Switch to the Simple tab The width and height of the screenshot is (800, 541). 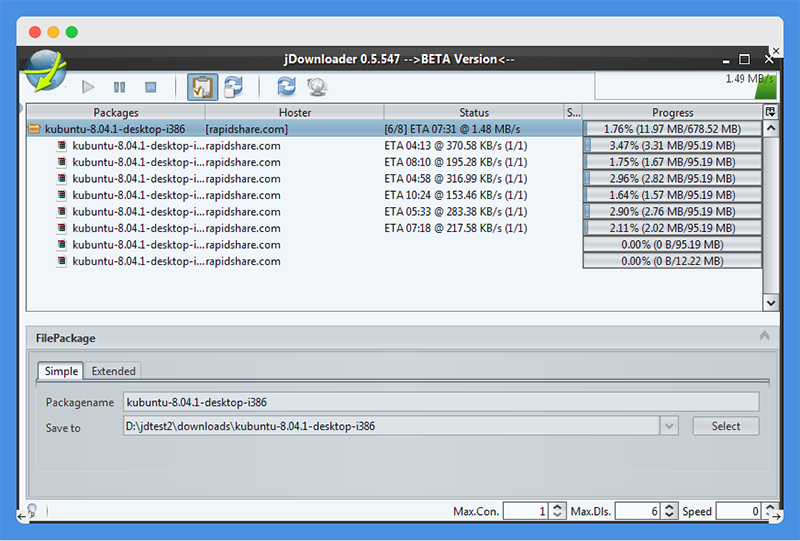coord(61,371)
